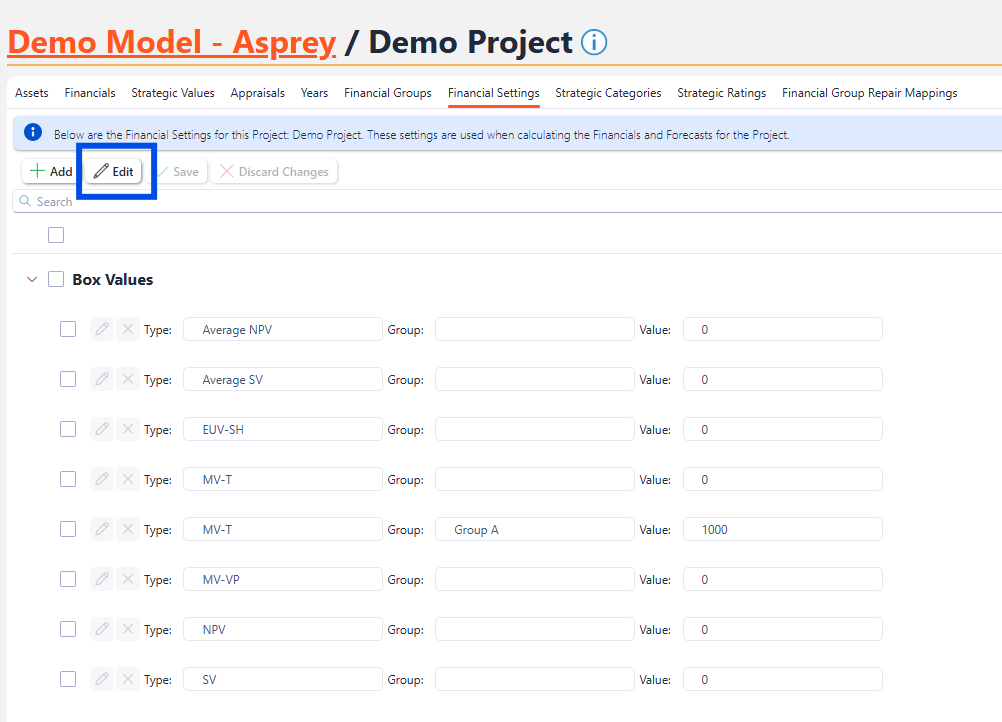The image size is (1002, 722).
Task: Click the Edit button in the toolbar
Action: (x=113, y=172)
